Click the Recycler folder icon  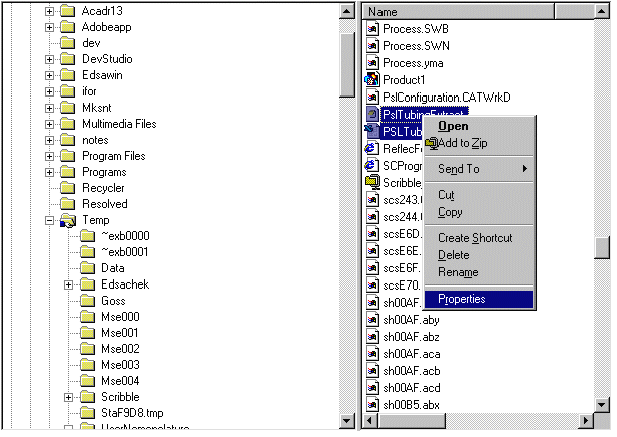[x=68, y=188]
